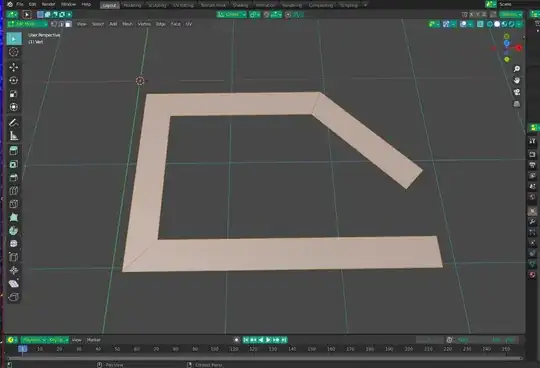Activate the Knife tool
The image size is (540, 368).
(x=14, y=204)
